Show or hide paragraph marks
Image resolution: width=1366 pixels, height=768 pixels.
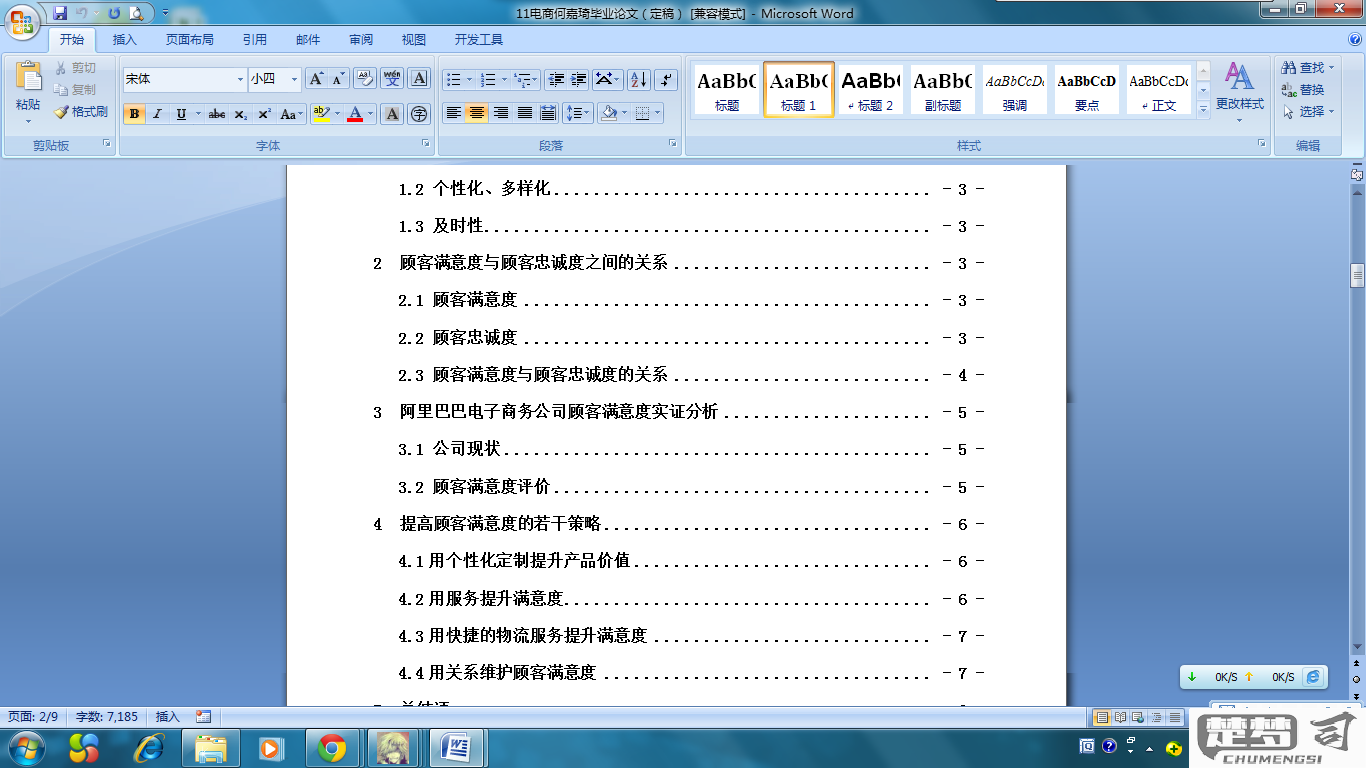(666, 79)
